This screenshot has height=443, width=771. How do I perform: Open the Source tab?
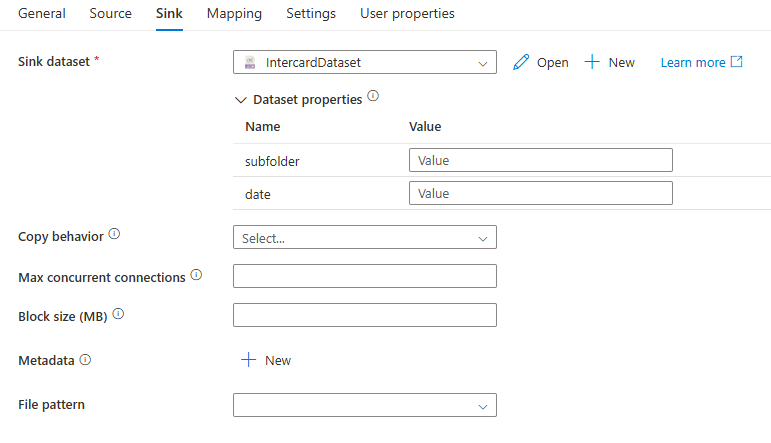[111, 13]
